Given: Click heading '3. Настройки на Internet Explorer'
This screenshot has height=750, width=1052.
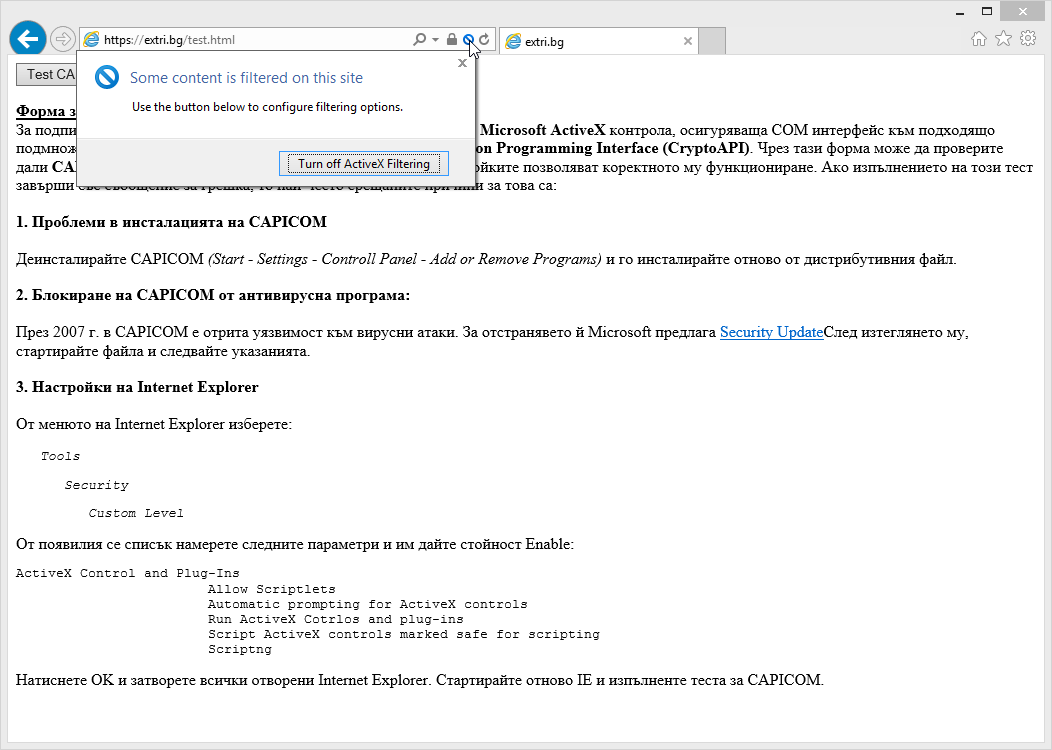Looking at the screenshot, I should click(137, 387).
